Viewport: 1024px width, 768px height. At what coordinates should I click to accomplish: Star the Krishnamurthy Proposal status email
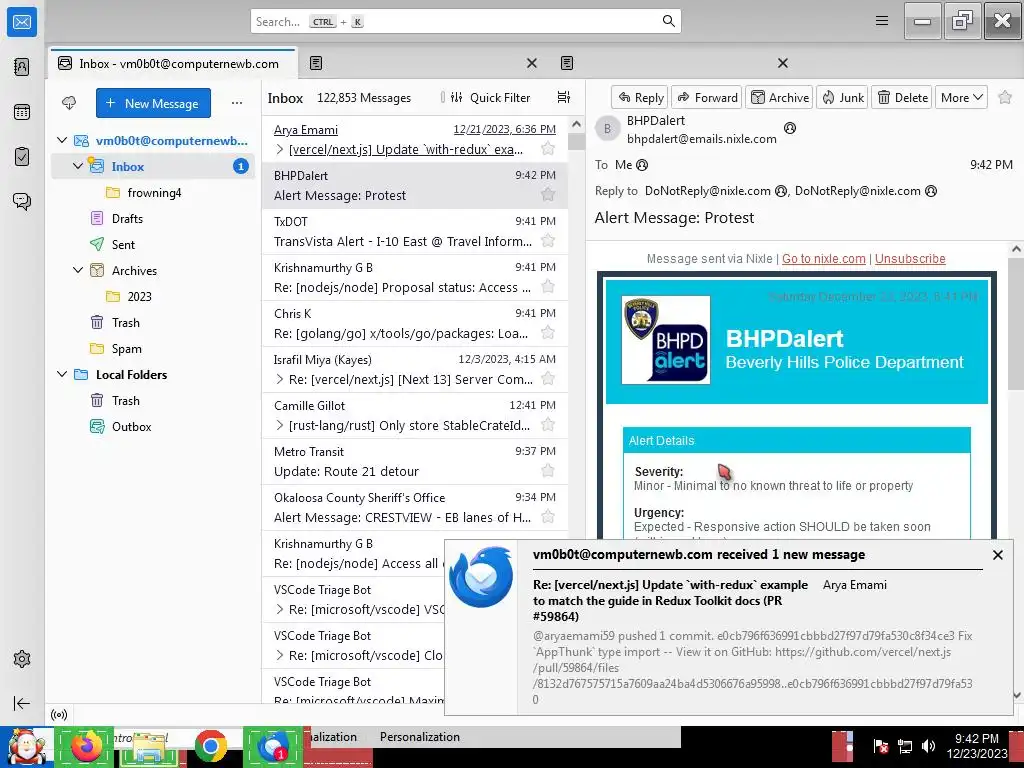pos(548,287)
